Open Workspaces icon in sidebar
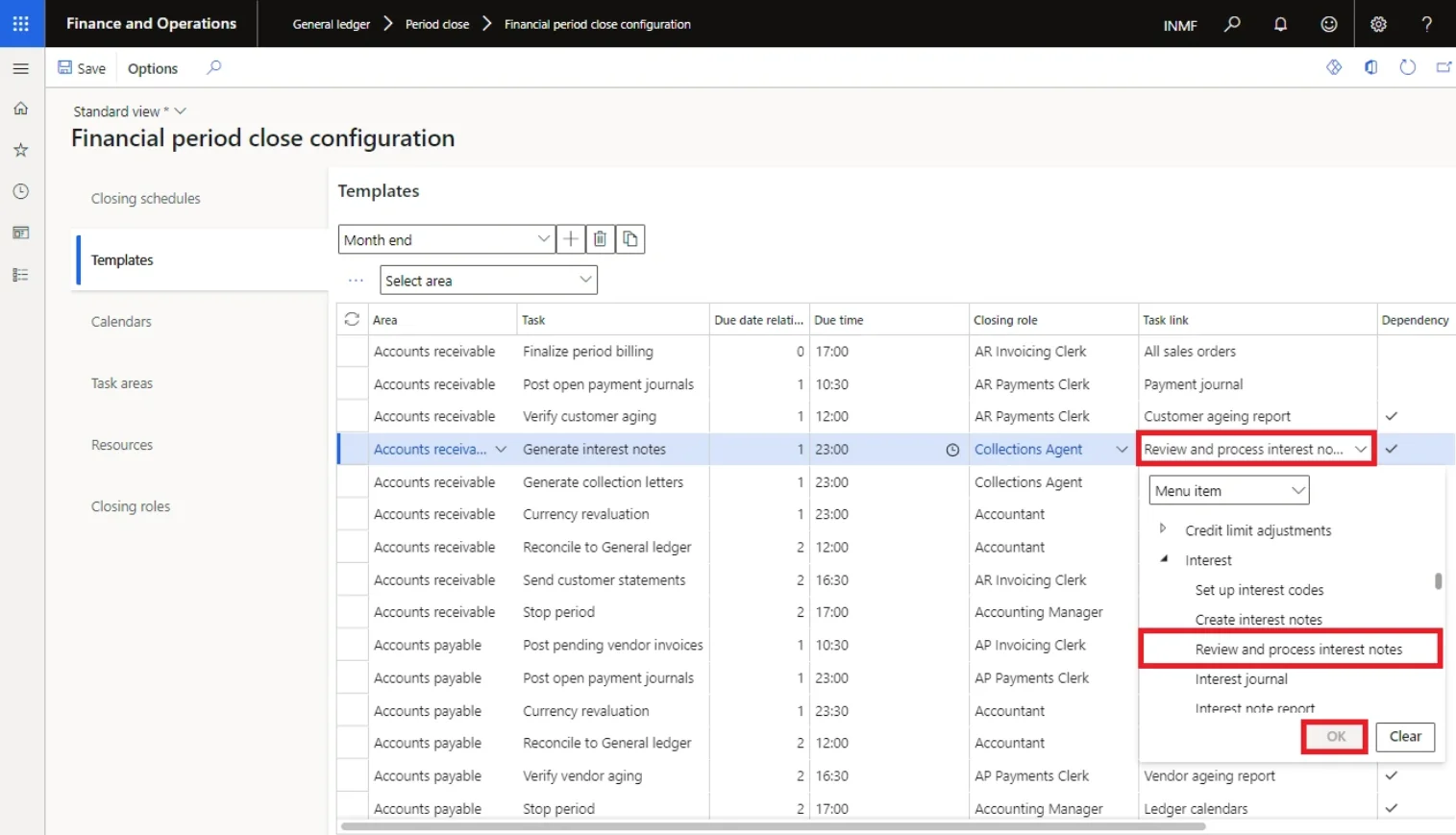The image size is (1456, 835). [21, 233]
